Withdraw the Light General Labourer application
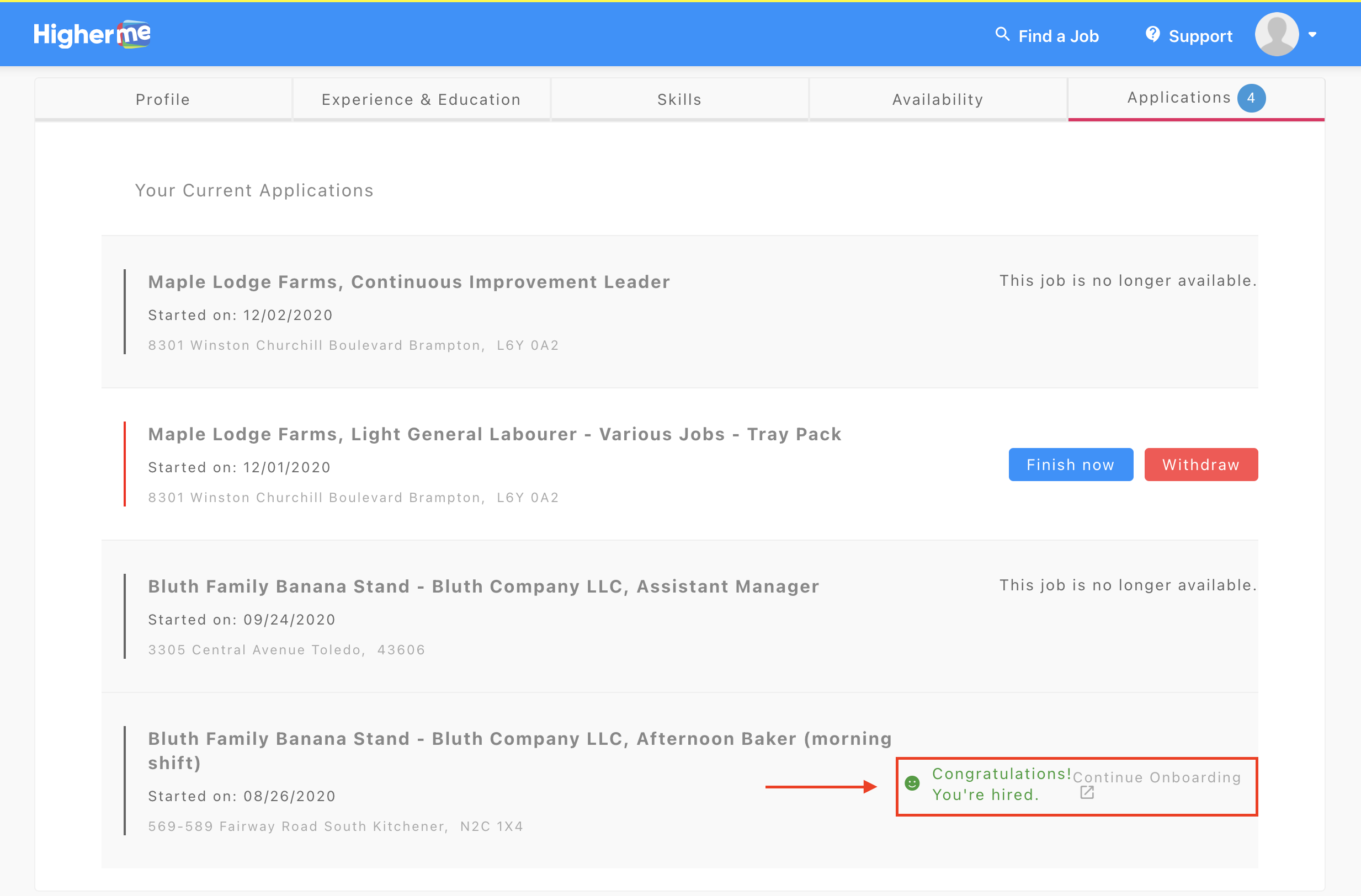 pyautogui.click(x=1200, y=465)
